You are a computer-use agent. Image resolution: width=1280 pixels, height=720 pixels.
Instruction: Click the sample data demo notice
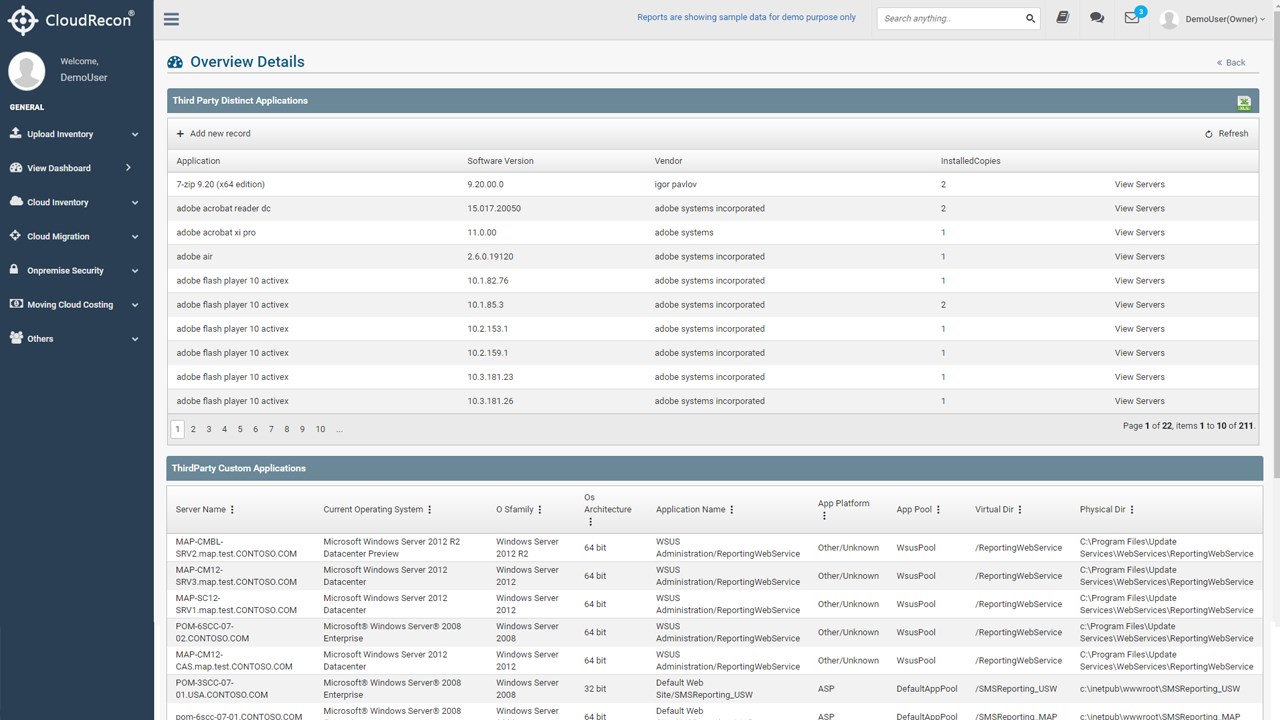click(746, 18)
